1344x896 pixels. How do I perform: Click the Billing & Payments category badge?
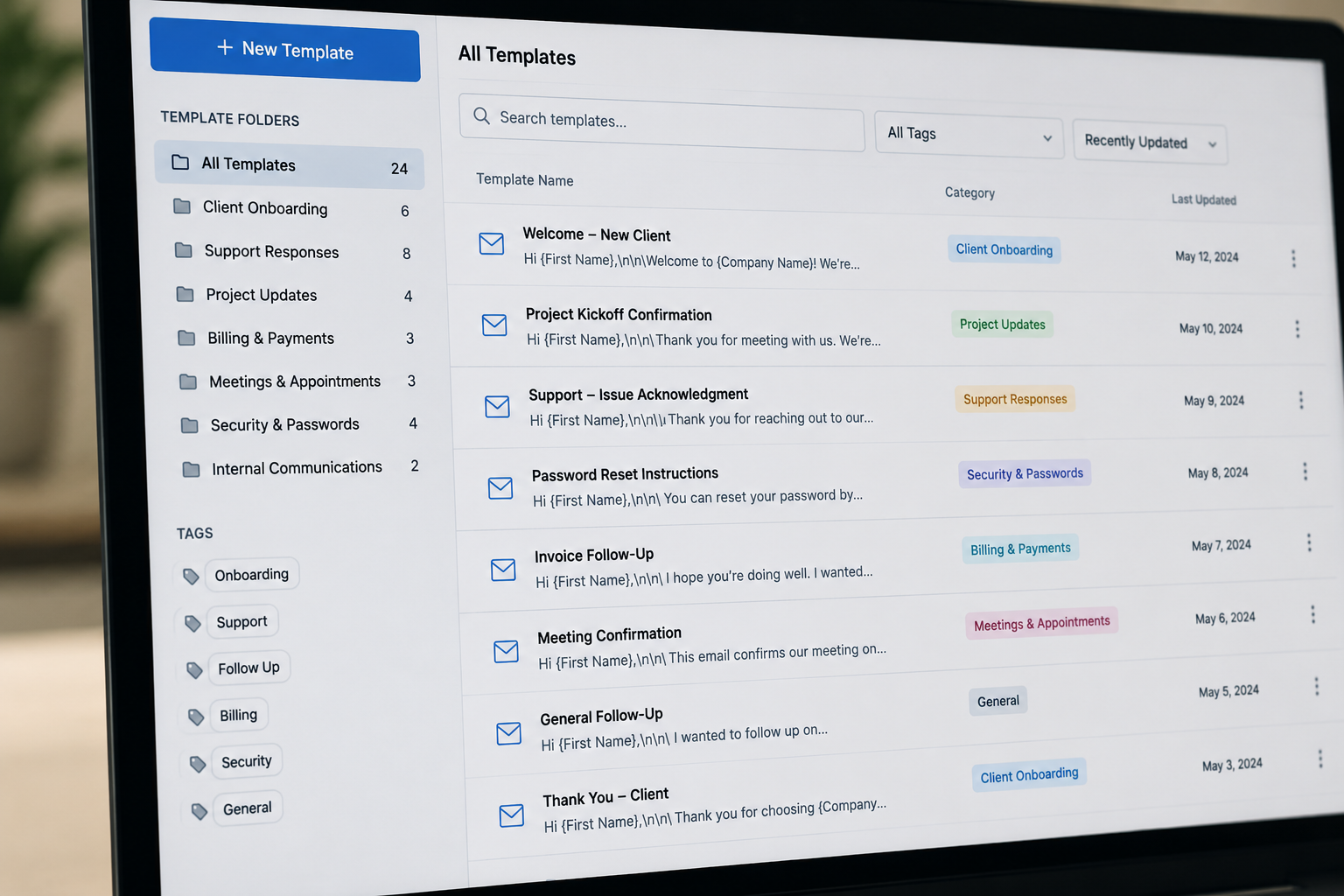tap(1020, 549)
